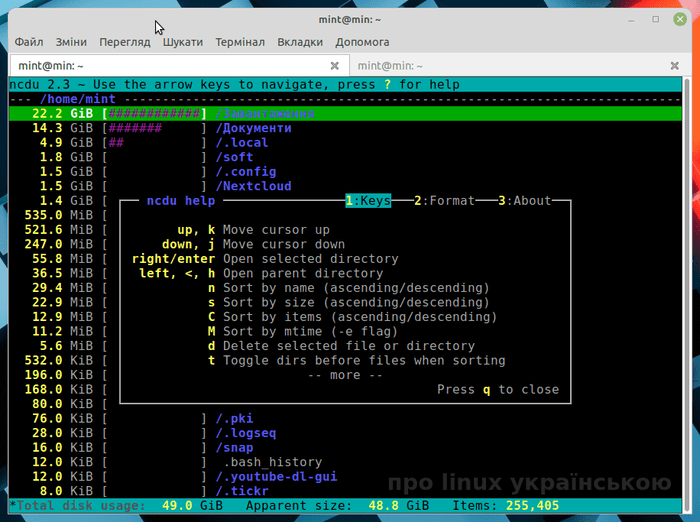The width and height of the screenshot is (700, 522).
Task: Click the 'Sort by name' help line
Action: pyautogui.click(x=356, y=288)
